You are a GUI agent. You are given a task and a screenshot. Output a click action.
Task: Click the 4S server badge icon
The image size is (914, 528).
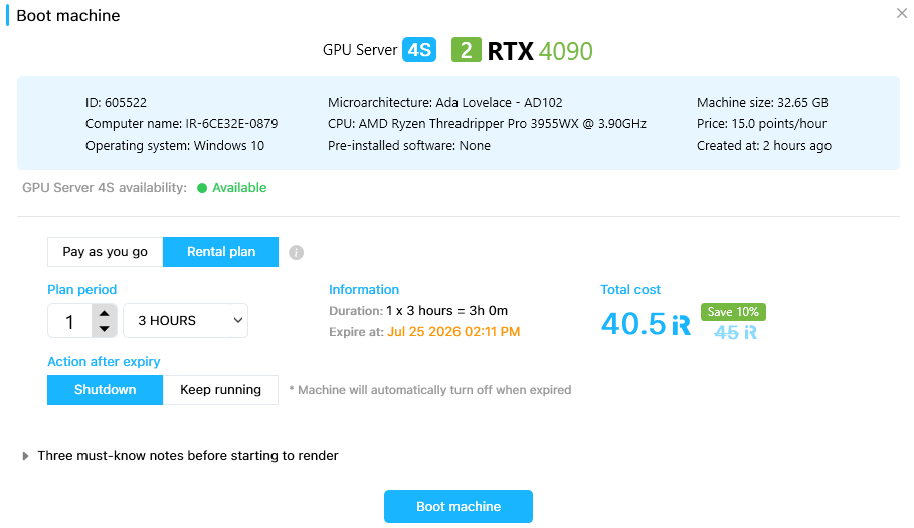(x=419, y=50)
